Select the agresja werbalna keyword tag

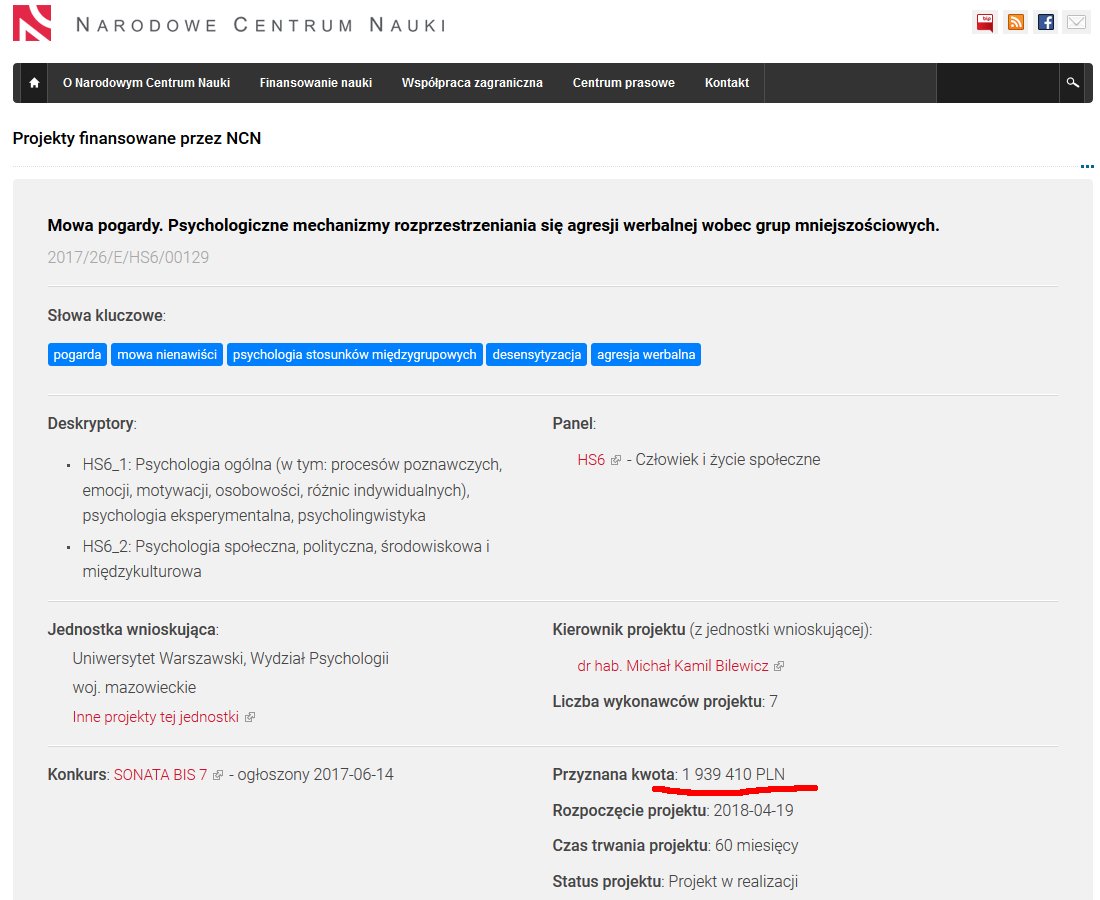pyautogui.click(x=646, y=354)
